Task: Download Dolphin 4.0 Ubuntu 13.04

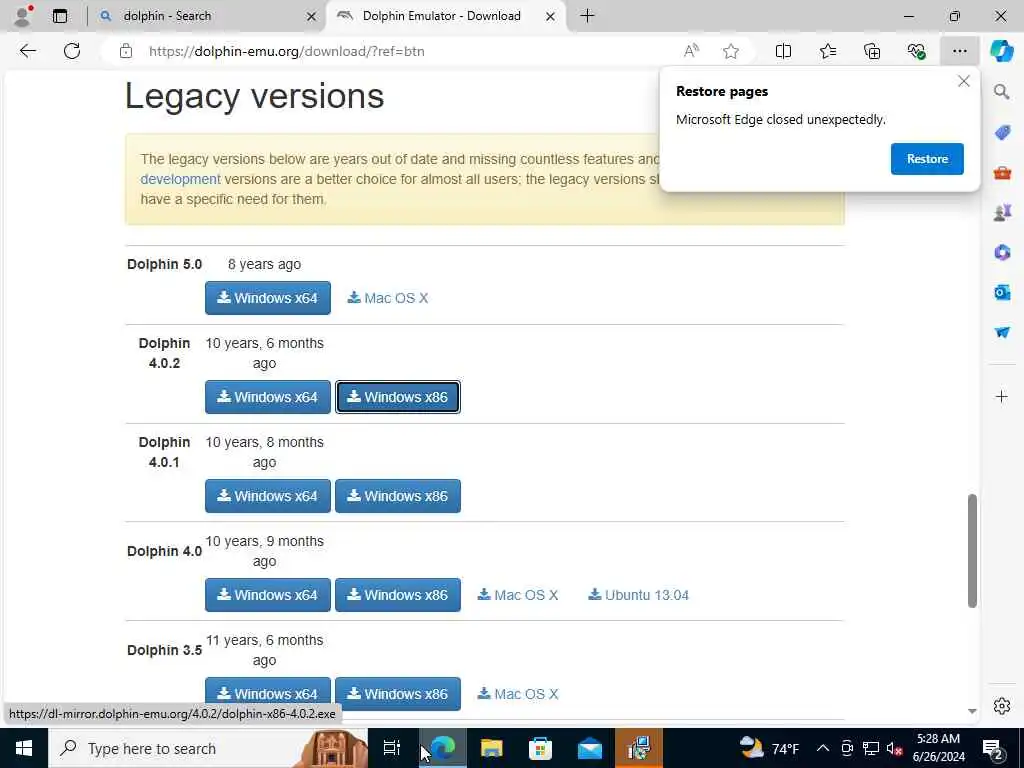Action: point(639,595)
